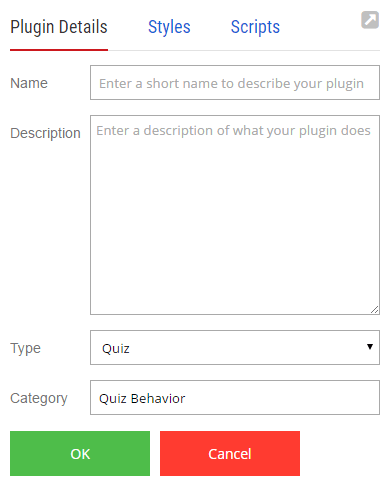Click the short name placeholder text
Viewport: 390px width, 488px height.
pos(231,84)
